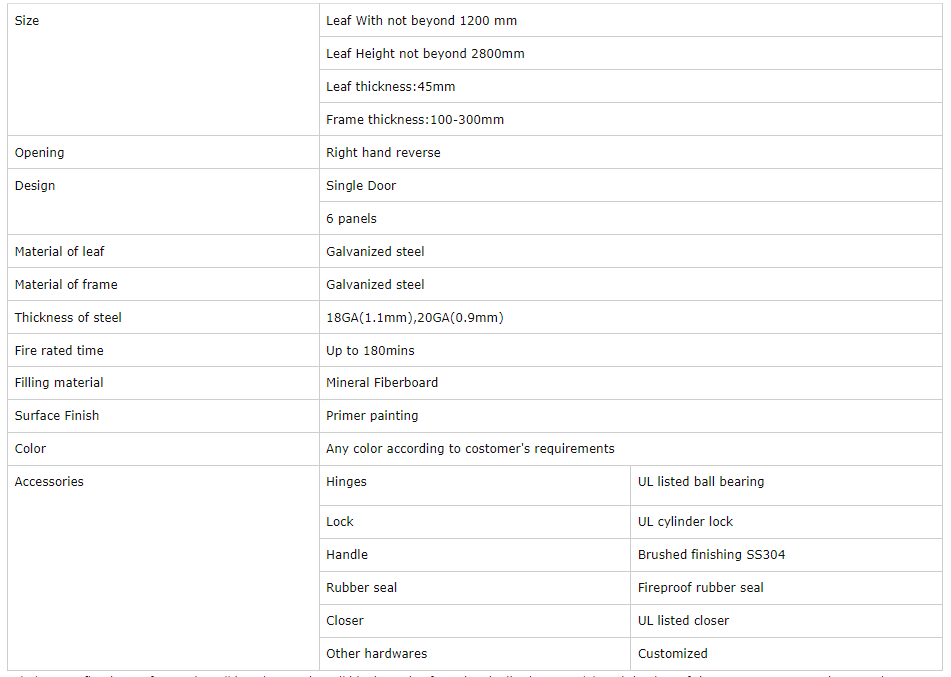Click 'Frame thickness:100-300mm' cell
The width and height of the screenshot is (951, 677).
415,120
